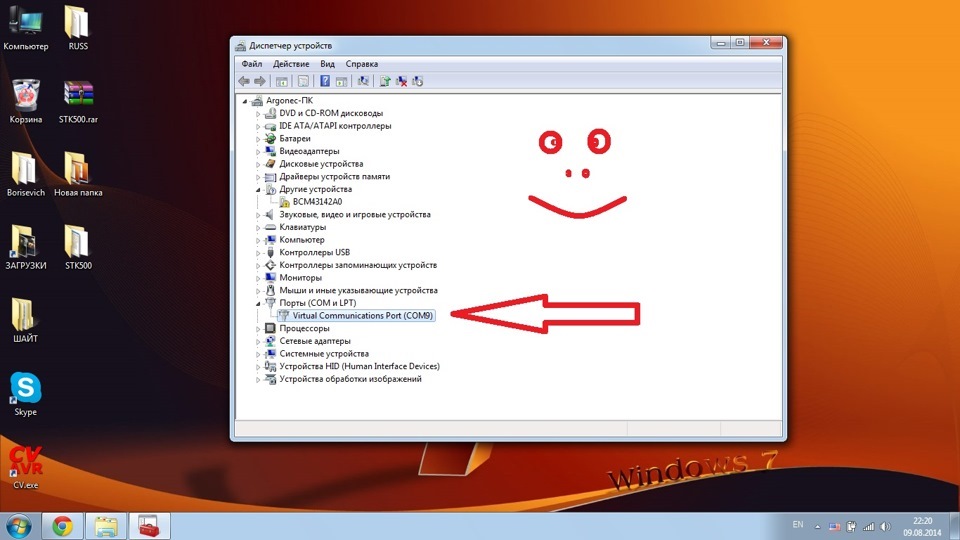This screenshot has height=540, width=960.
Task: Open the Properties toolbar icon
Action: coord(303,81)
